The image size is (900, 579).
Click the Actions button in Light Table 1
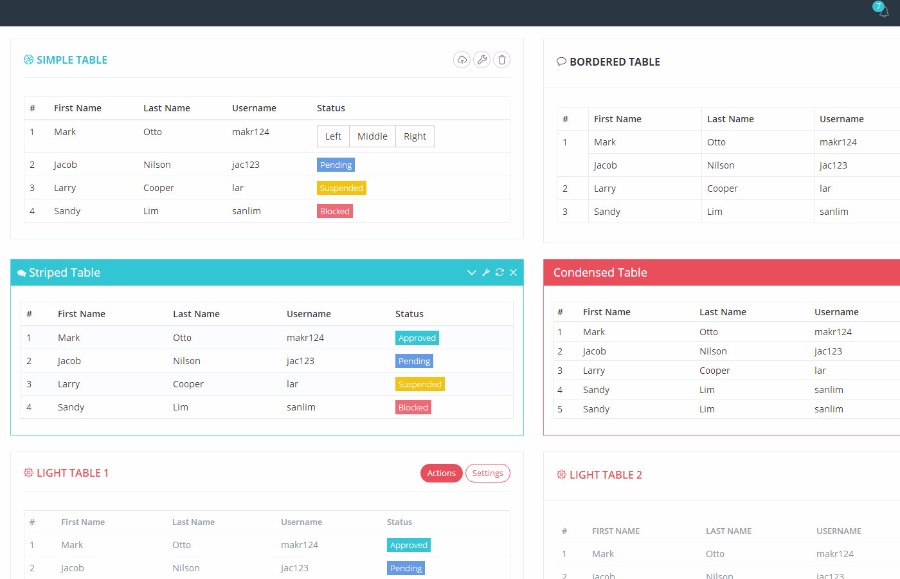441,473
